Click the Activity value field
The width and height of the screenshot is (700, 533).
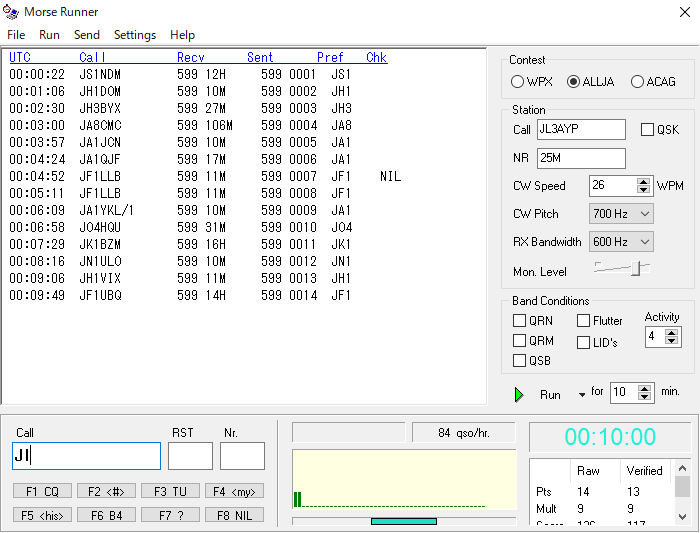click(x=655, y=337)
